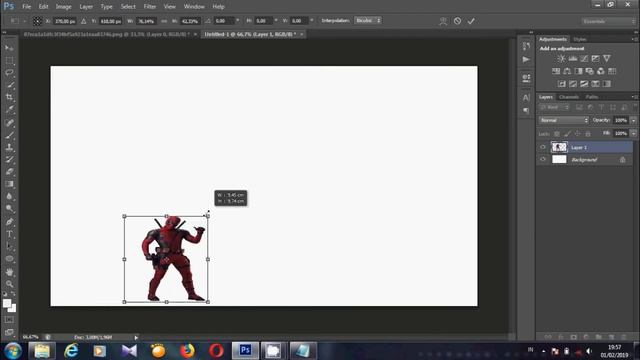The width and height of the screenshot is (640, 360).
Task: Open the Layers panel flyout menu
Action: pos(634,97)
